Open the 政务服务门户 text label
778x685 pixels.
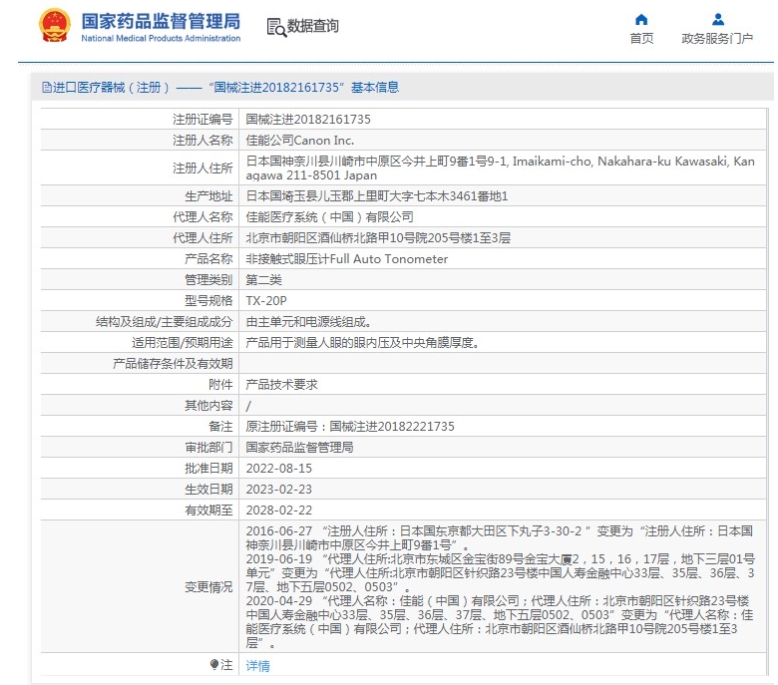pos(717,38)
